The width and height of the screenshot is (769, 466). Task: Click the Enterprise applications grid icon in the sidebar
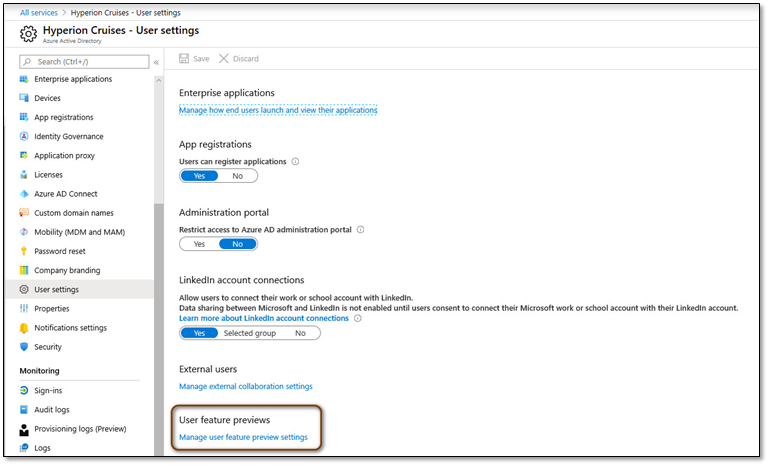tap(24, 79)
